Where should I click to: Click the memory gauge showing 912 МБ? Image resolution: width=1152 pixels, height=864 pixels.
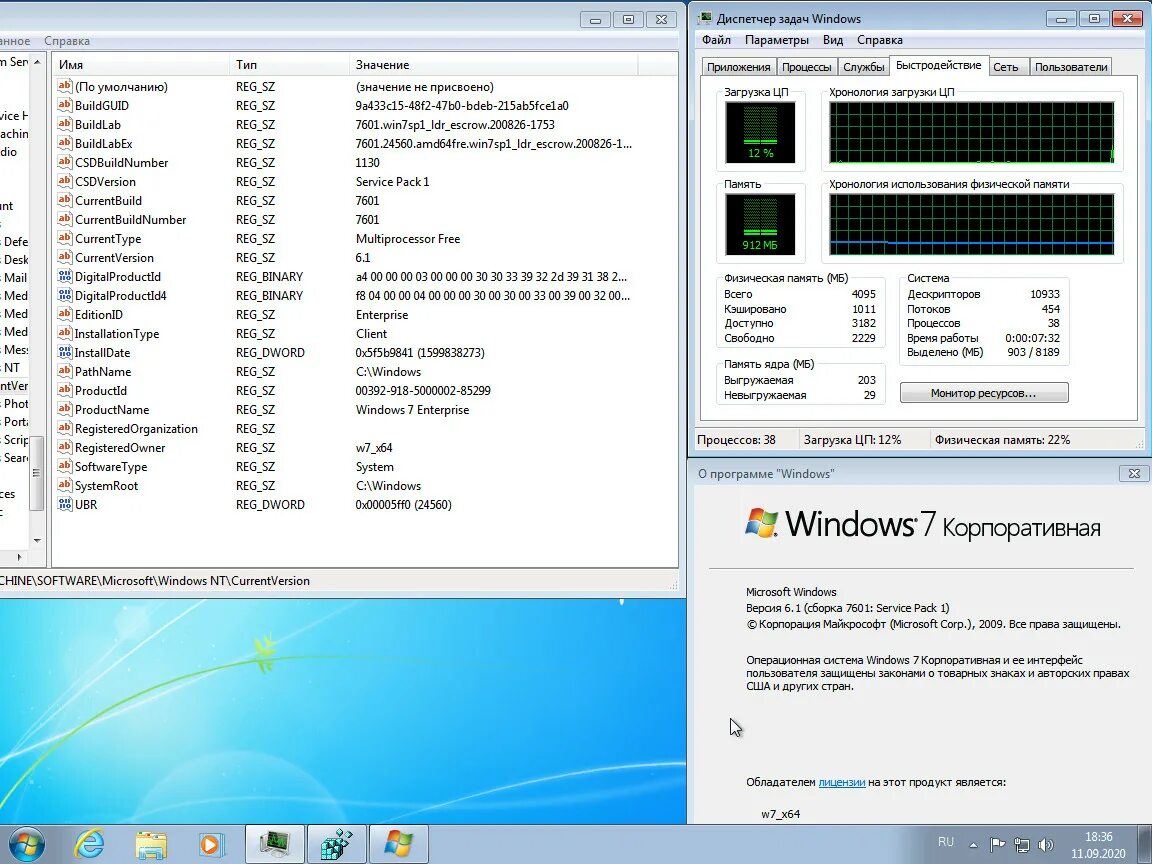click(x=760, y=224)
